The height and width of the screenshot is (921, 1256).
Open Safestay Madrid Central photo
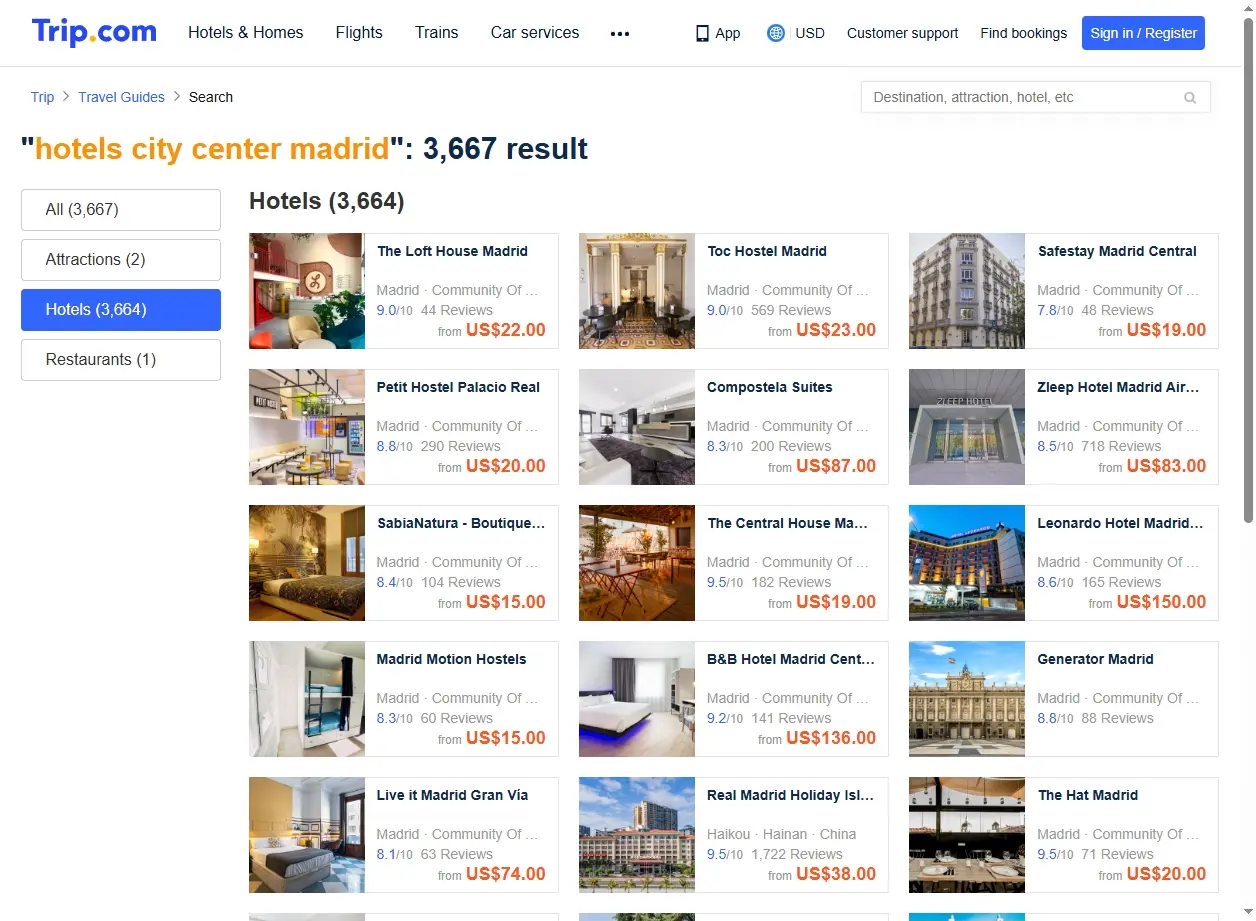point(967,291)
